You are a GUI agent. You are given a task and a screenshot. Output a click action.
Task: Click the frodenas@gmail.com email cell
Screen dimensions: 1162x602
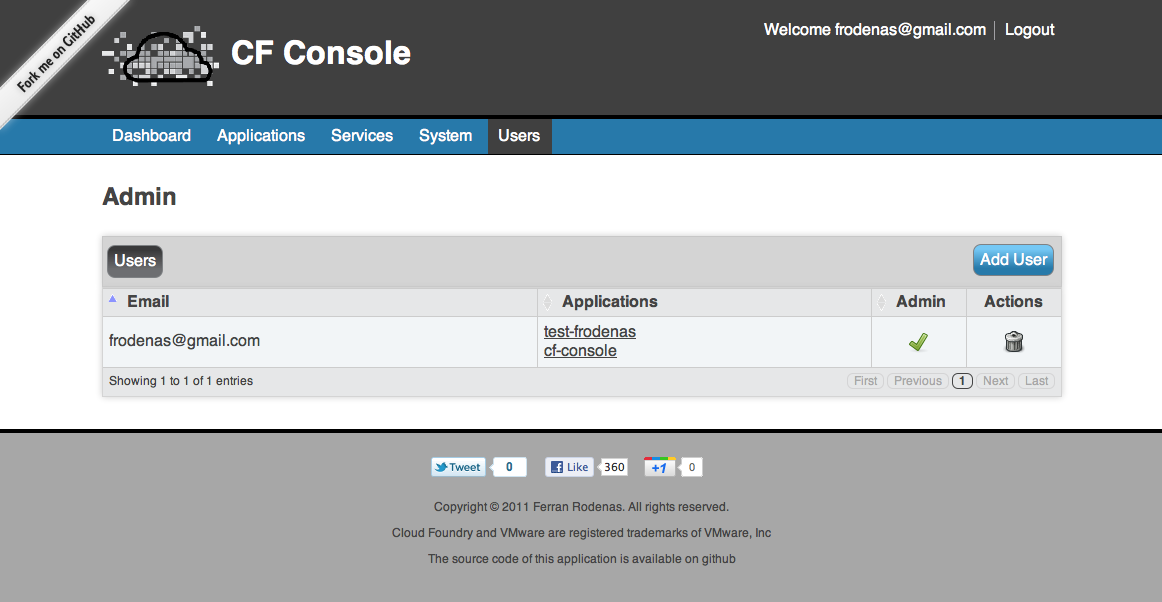(319, 341)
